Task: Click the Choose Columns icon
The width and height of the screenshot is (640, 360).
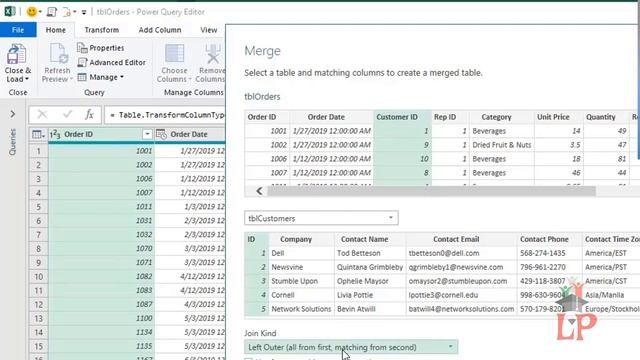Action: point(174,54)
